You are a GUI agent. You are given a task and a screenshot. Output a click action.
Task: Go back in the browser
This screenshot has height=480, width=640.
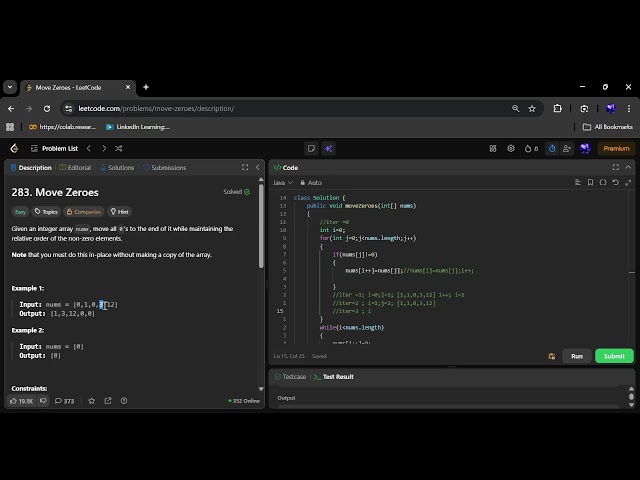[x=11, y=109]
